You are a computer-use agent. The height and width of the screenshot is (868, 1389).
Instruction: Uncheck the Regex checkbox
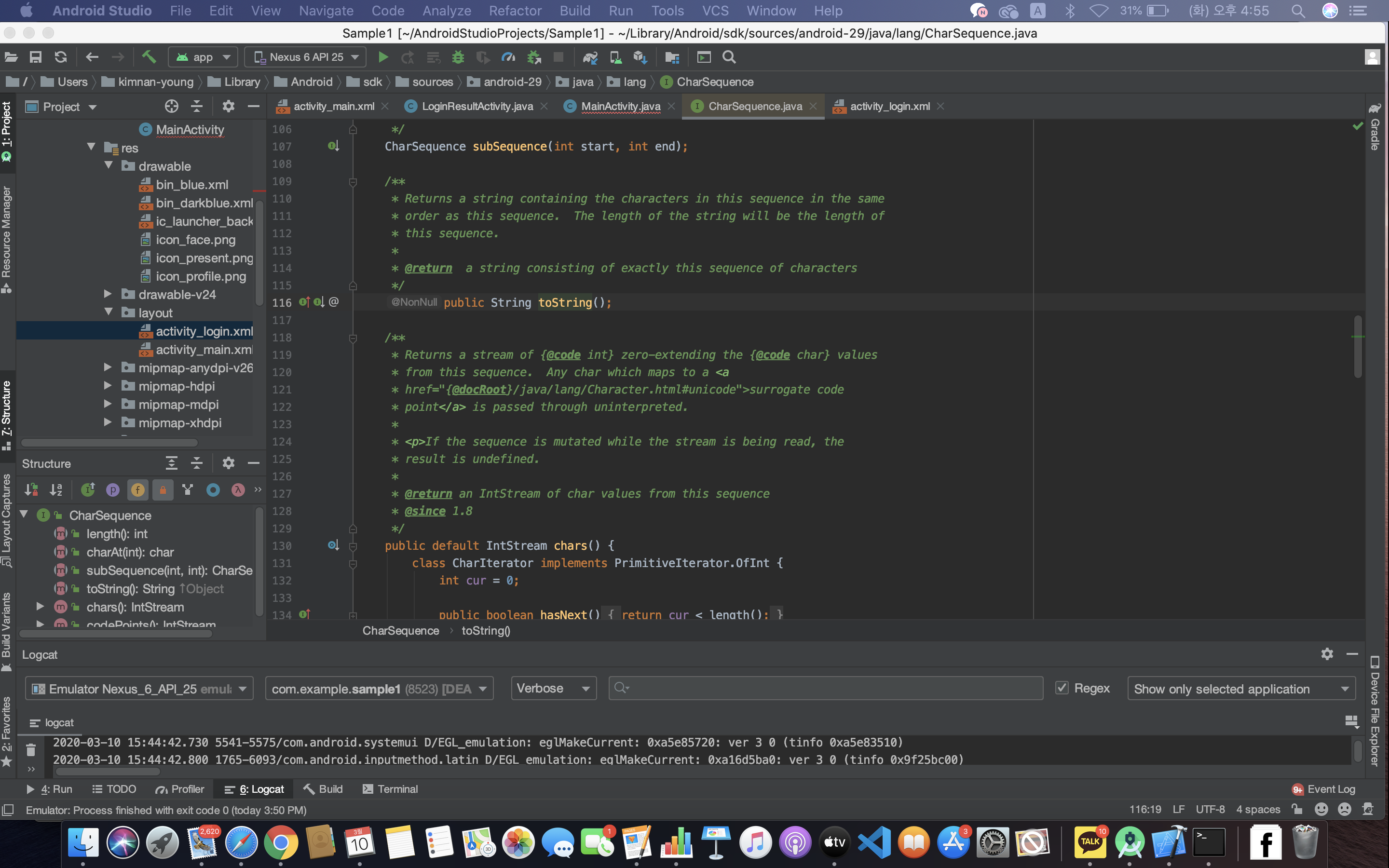[x=1062, y=688]
